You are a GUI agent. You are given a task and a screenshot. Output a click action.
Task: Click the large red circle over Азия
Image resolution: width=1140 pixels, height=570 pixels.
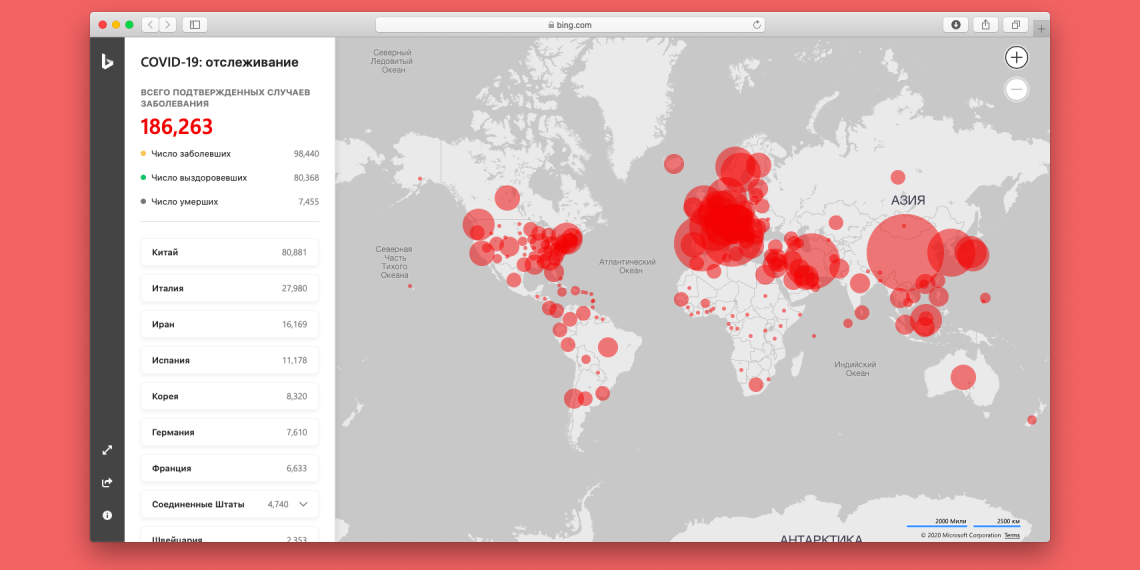(x=904, y=252)
